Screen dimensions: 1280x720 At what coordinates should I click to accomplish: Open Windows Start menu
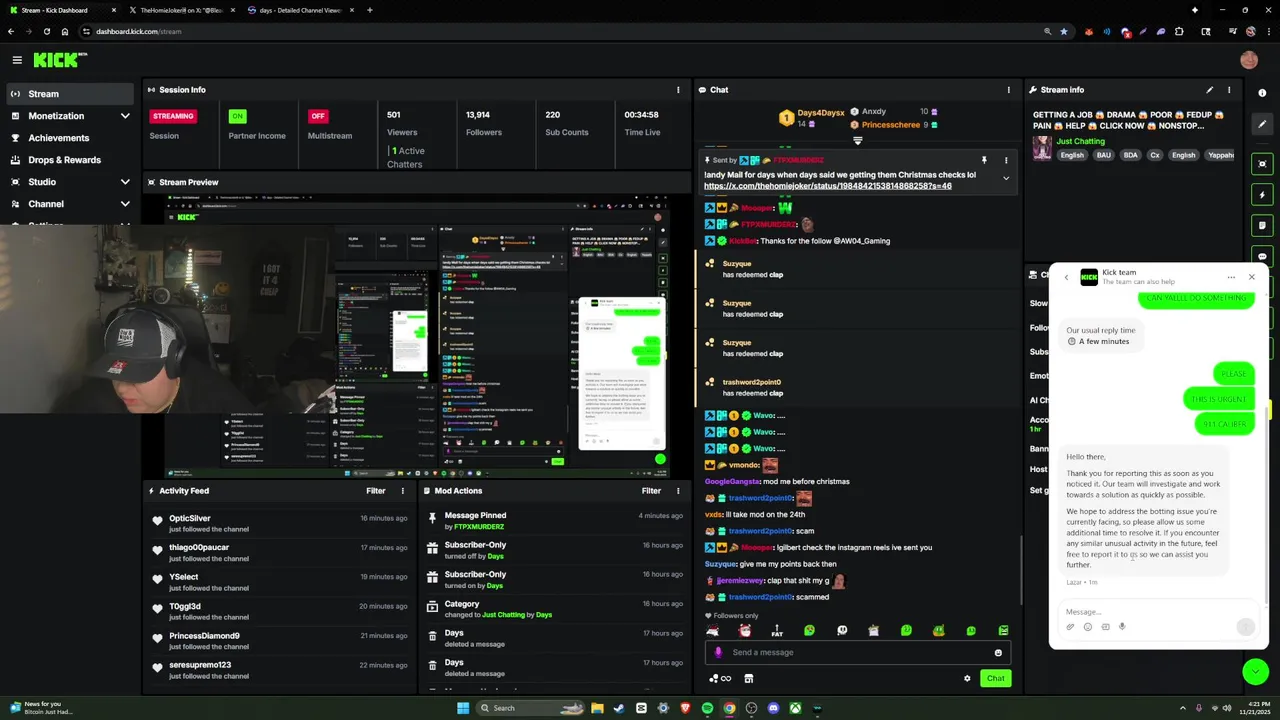[x=462, y=708]
